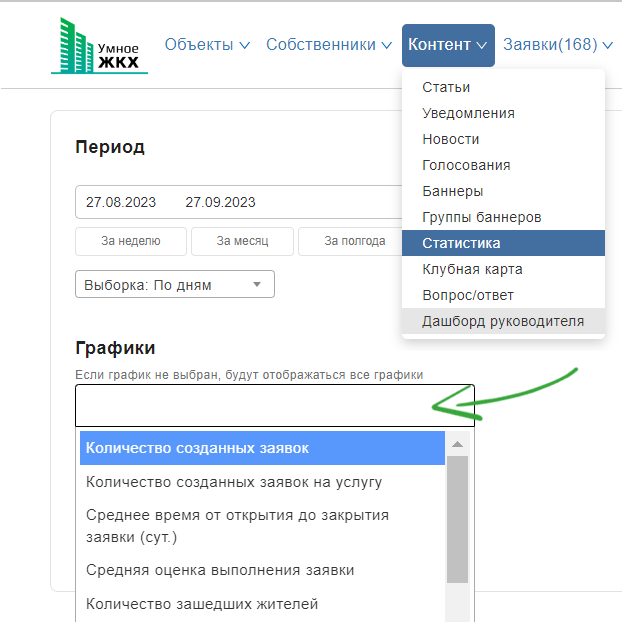Click the Объекты chevron arrow
Viewport: 622px width, 622px height.
pyautogui.click(x=245, y=46)
